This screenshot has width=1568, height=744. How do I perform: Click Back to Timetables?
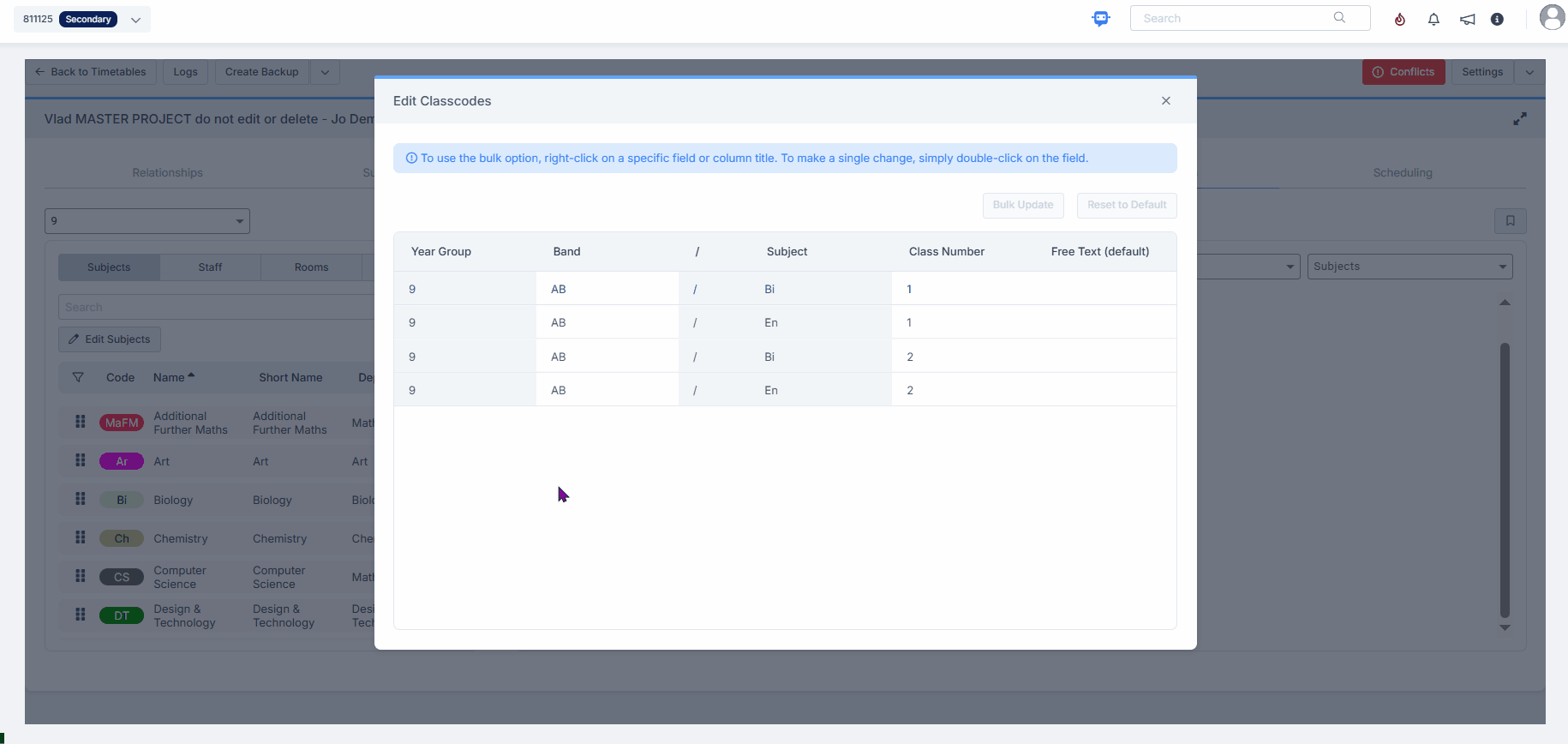click(90, 72)
